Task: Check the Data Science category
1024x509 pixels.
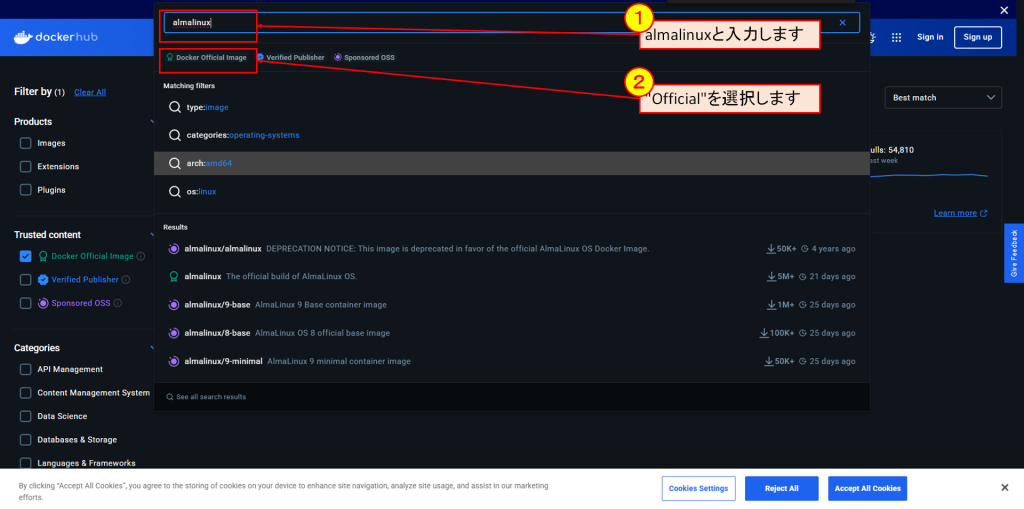Action: 25,416
